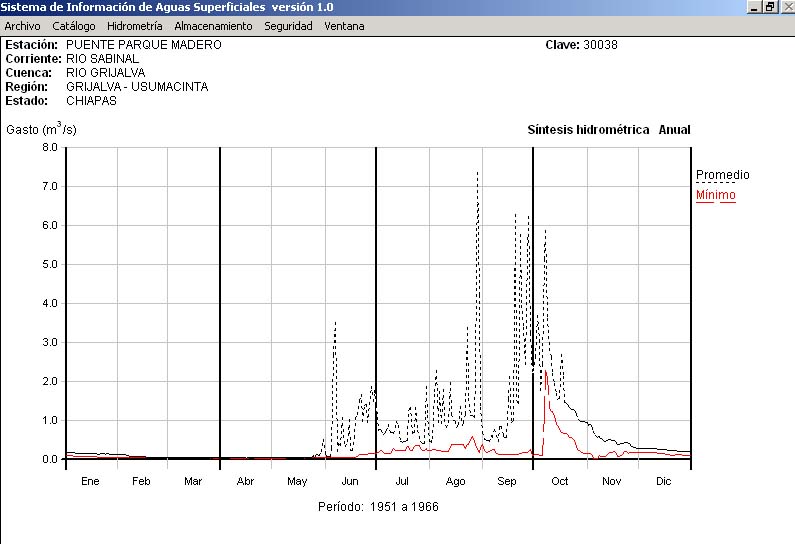Open the Seguridad menu

pos(288,26)
